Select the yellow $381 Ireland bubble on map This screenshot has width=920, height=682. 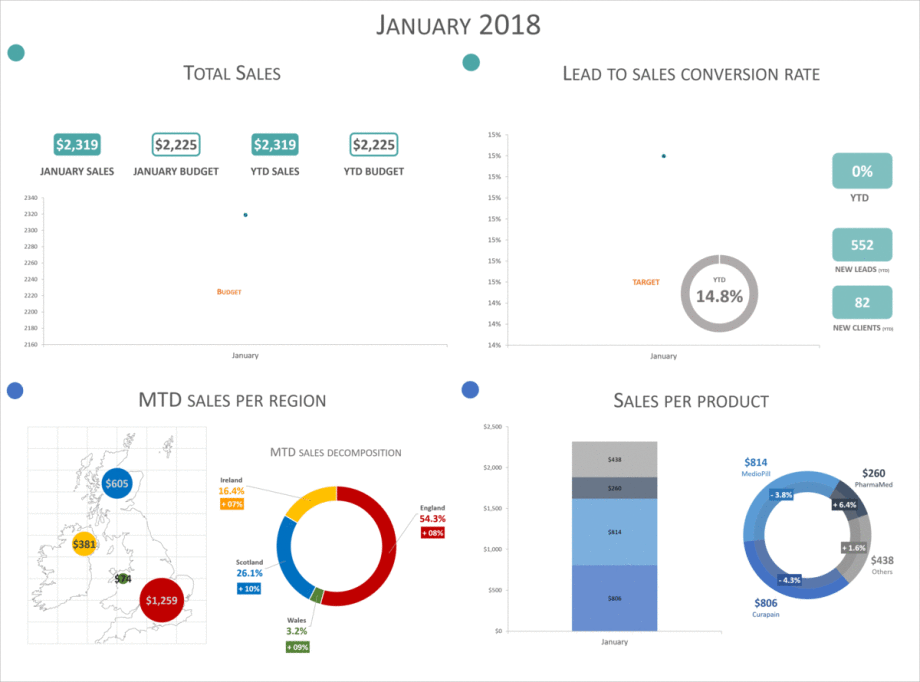click(85, 544)
